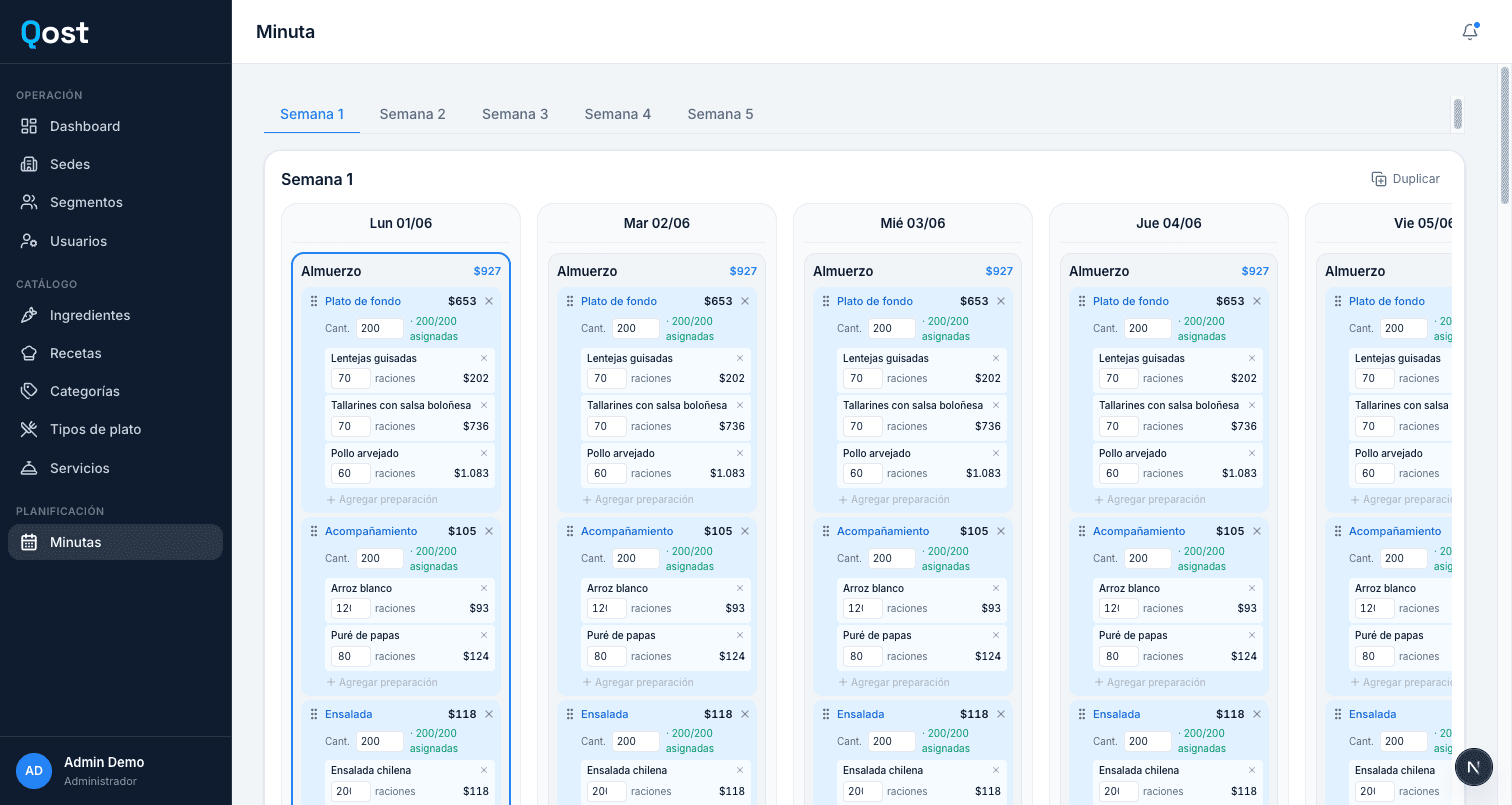This screenshot has height=805, width=1512.
Task: Click Tuesday's Plato de fondo title link
Action: [x=619, y=301]
